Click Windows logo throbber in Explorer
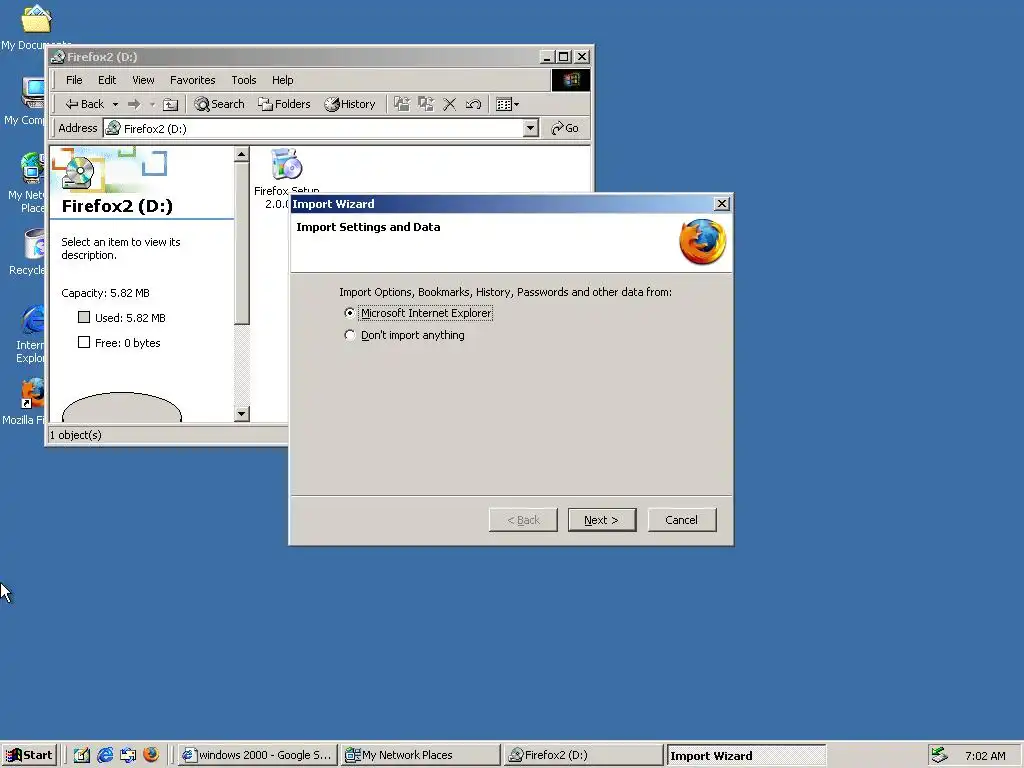 pos(571,80)
